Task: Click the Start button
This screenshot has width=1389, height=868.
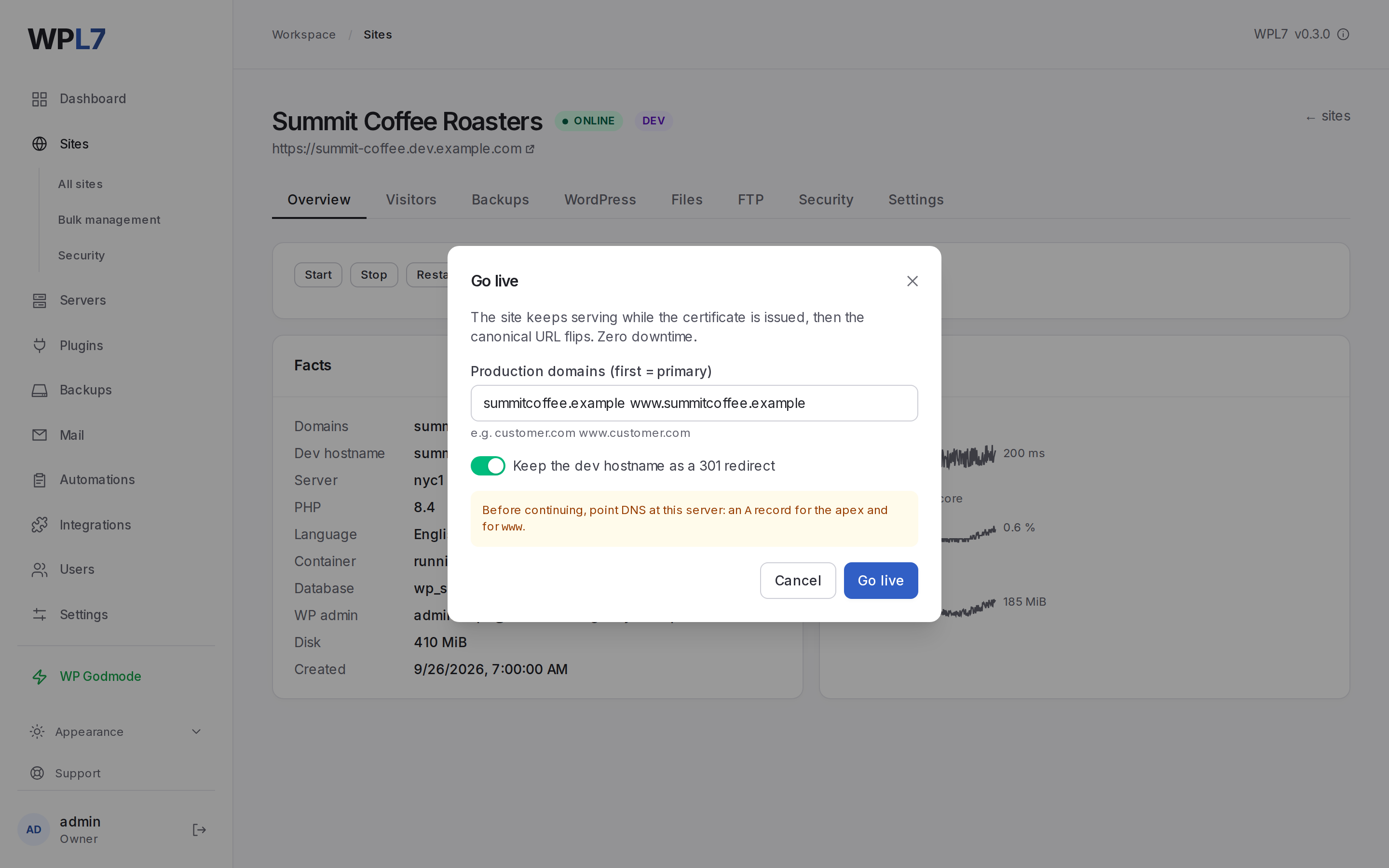Action: [x=318, y=275]
